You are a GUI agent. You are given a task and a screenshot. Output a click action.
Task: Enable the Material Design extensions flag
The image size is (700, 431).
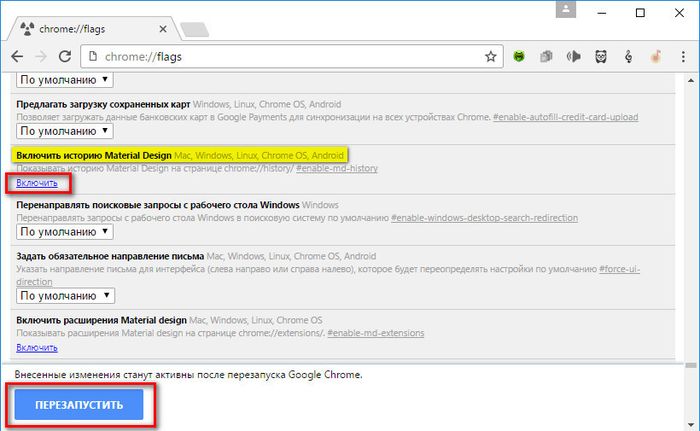[37, 347]
